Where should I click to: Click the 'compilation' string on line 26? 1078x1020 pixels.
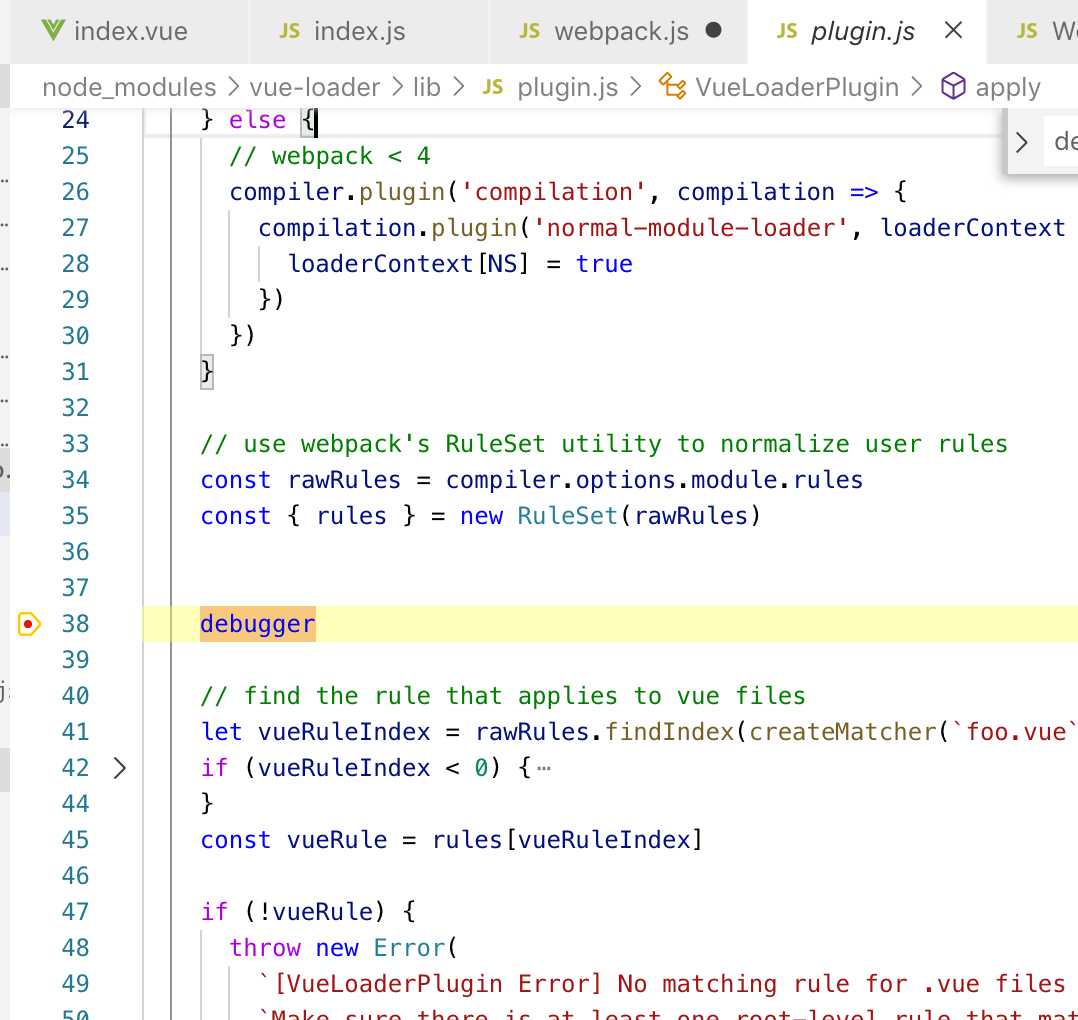pos(553,192)
